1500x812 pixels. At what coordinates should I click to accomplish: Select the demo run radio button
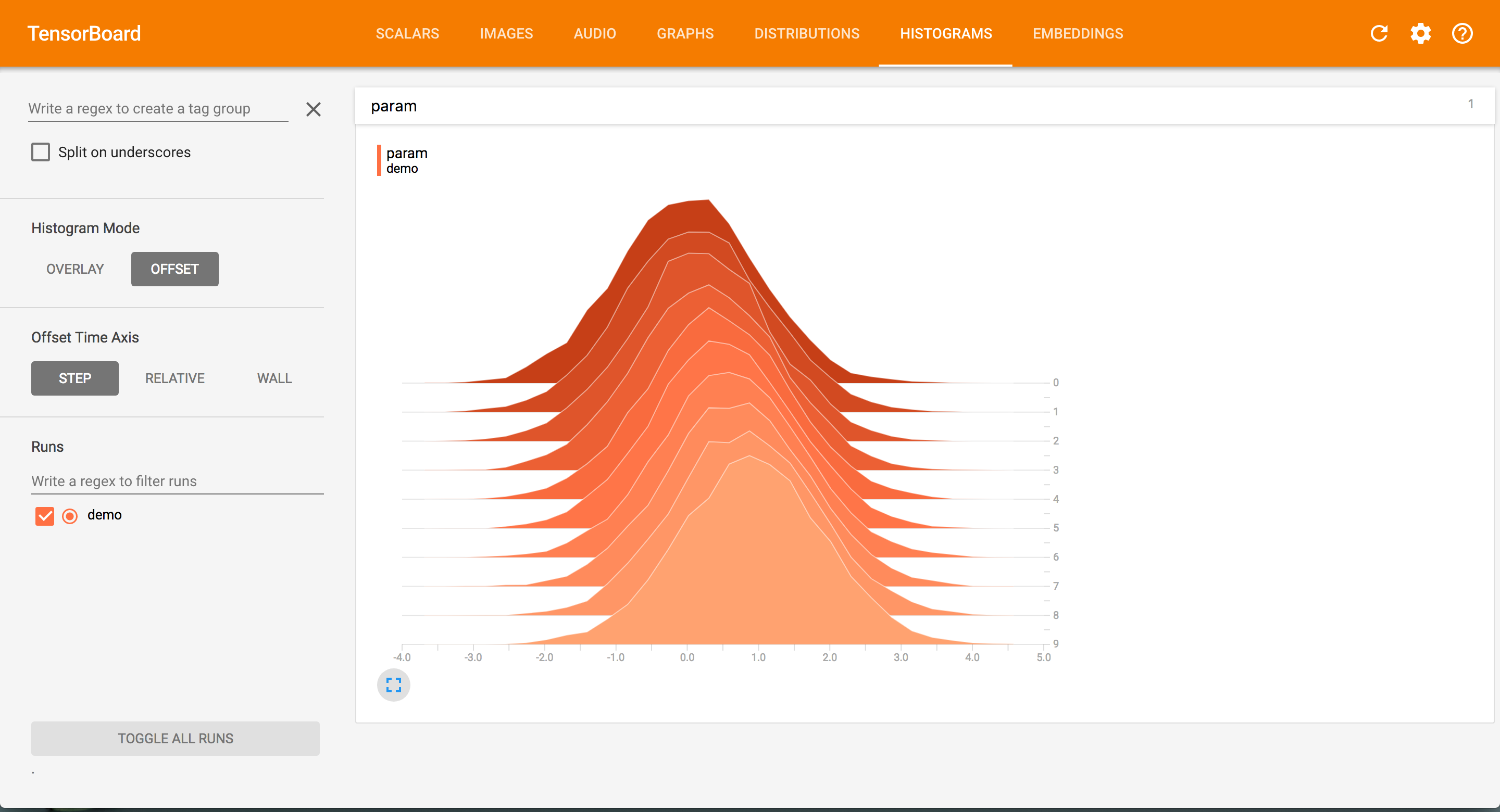[x=70, y=516]
